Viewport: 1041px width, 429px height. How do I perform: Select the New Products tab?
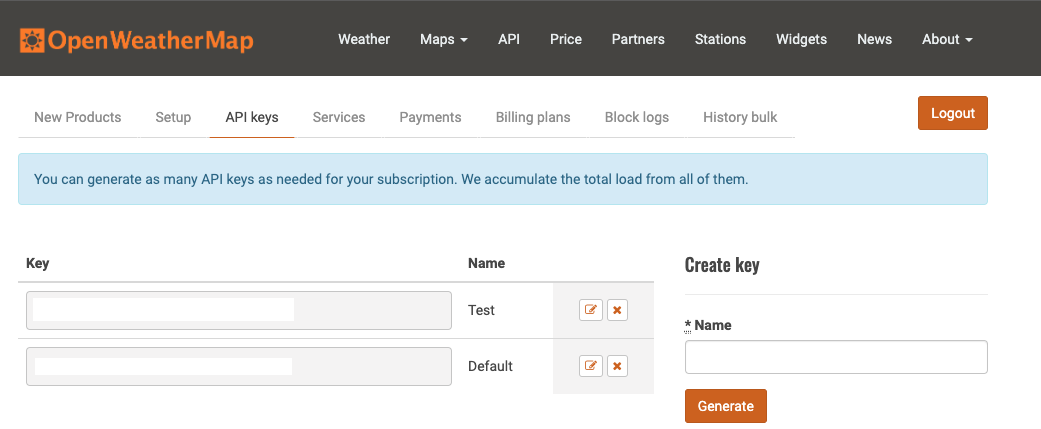(x=78, y=118)
